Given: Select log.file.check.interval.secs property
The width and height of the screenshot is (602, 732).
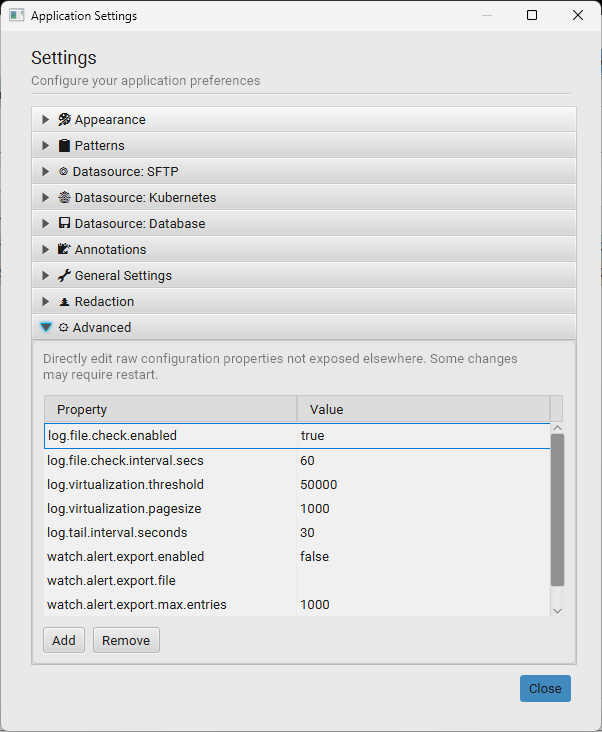Looking at the screenshot, I should [125, 461].
